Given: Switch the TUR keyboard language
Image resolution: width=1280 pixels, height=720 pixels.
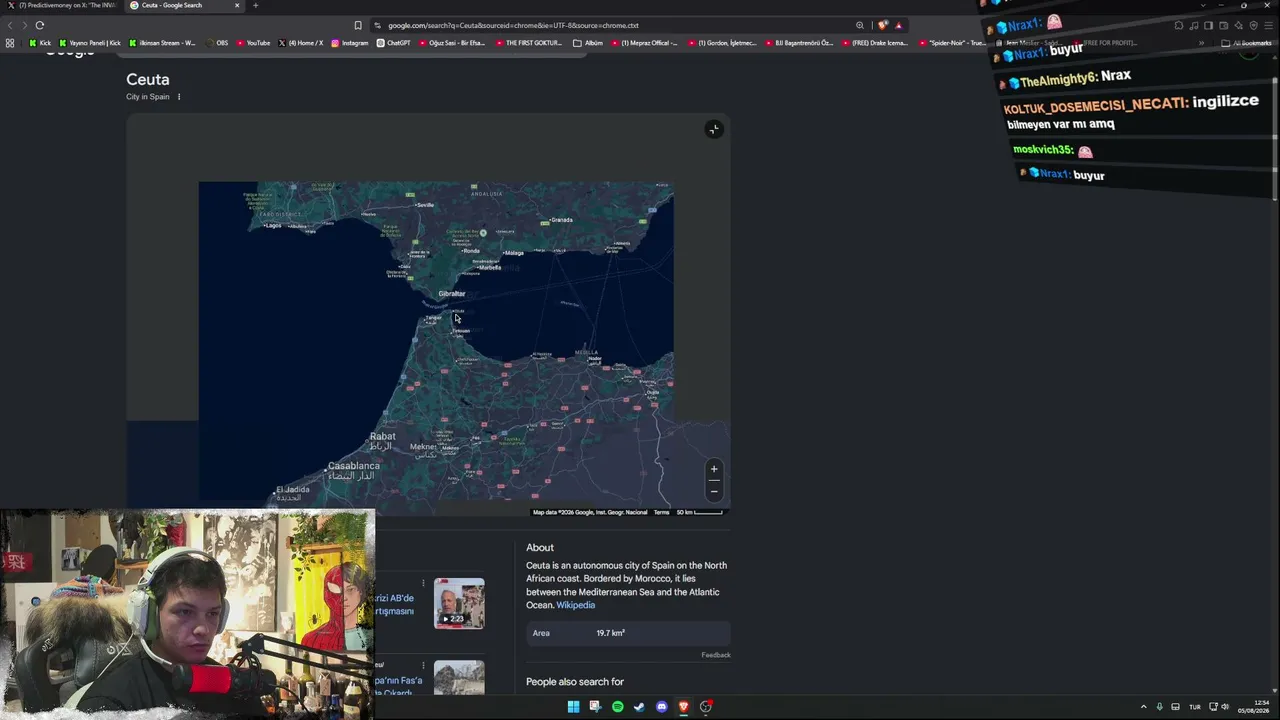Looking at the screenshot, I should coord(1194,707).
